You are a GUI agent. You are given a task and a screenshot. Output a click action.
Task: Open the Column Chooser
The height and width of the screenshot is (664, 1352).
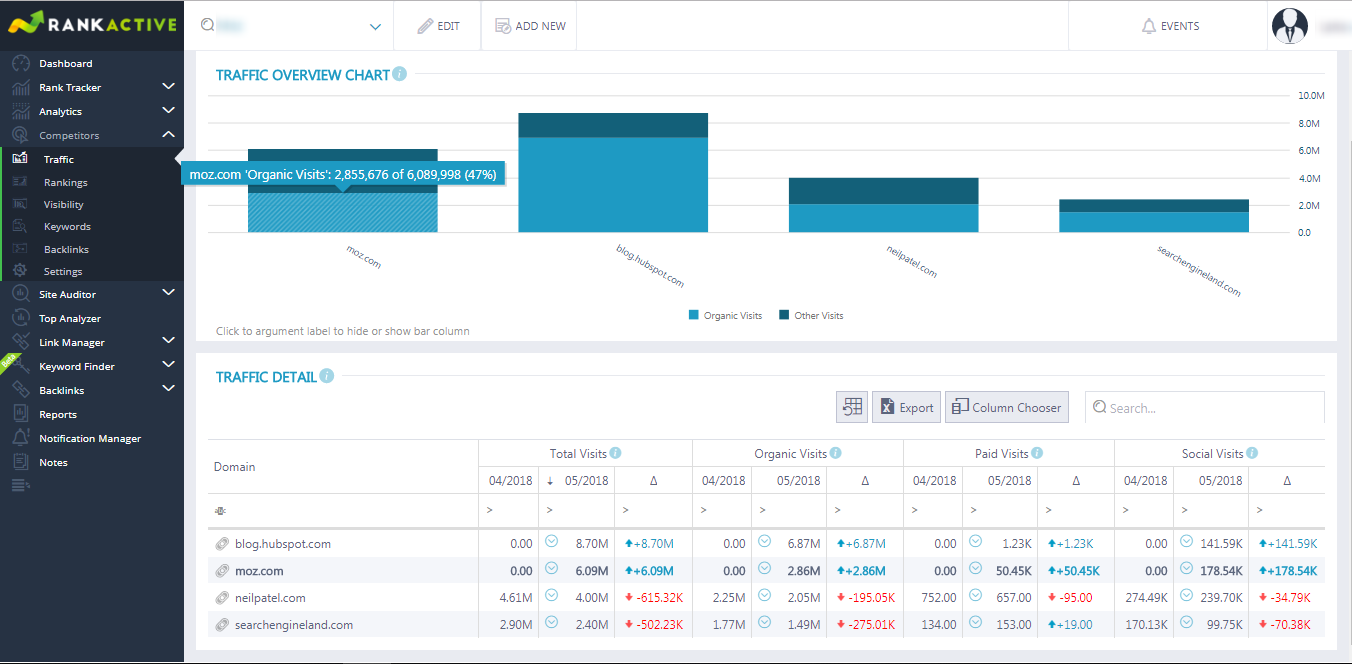coord(1007,407)
